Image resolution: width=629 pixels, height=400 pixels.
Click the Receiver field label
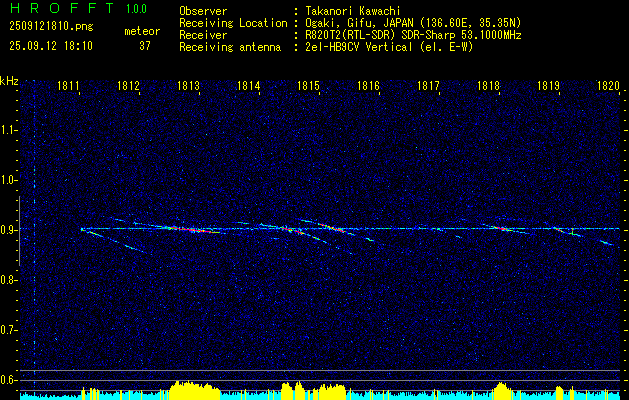point(203,35)
